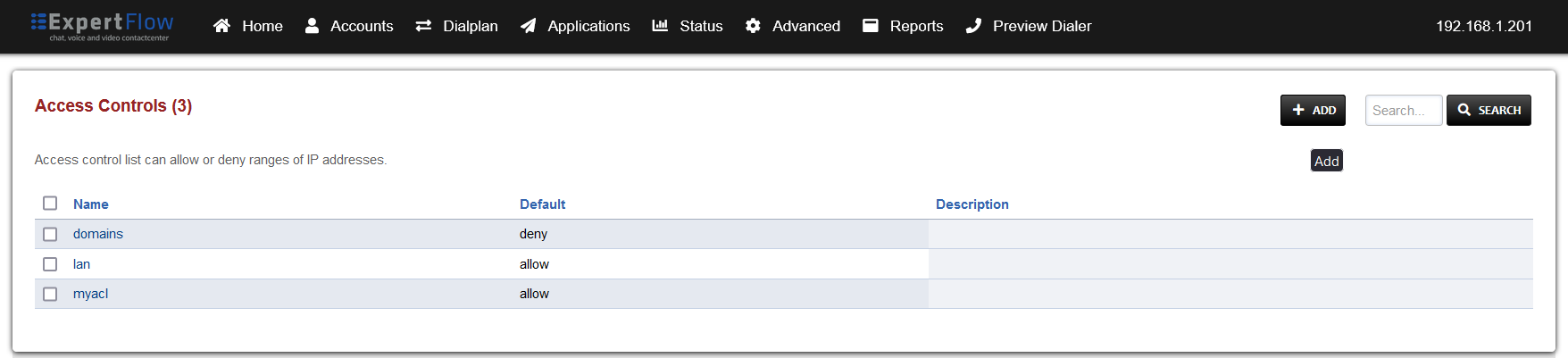The image size is (1568, 358).
Task: Click the Advanced gear icon
Action: [753, 26]
